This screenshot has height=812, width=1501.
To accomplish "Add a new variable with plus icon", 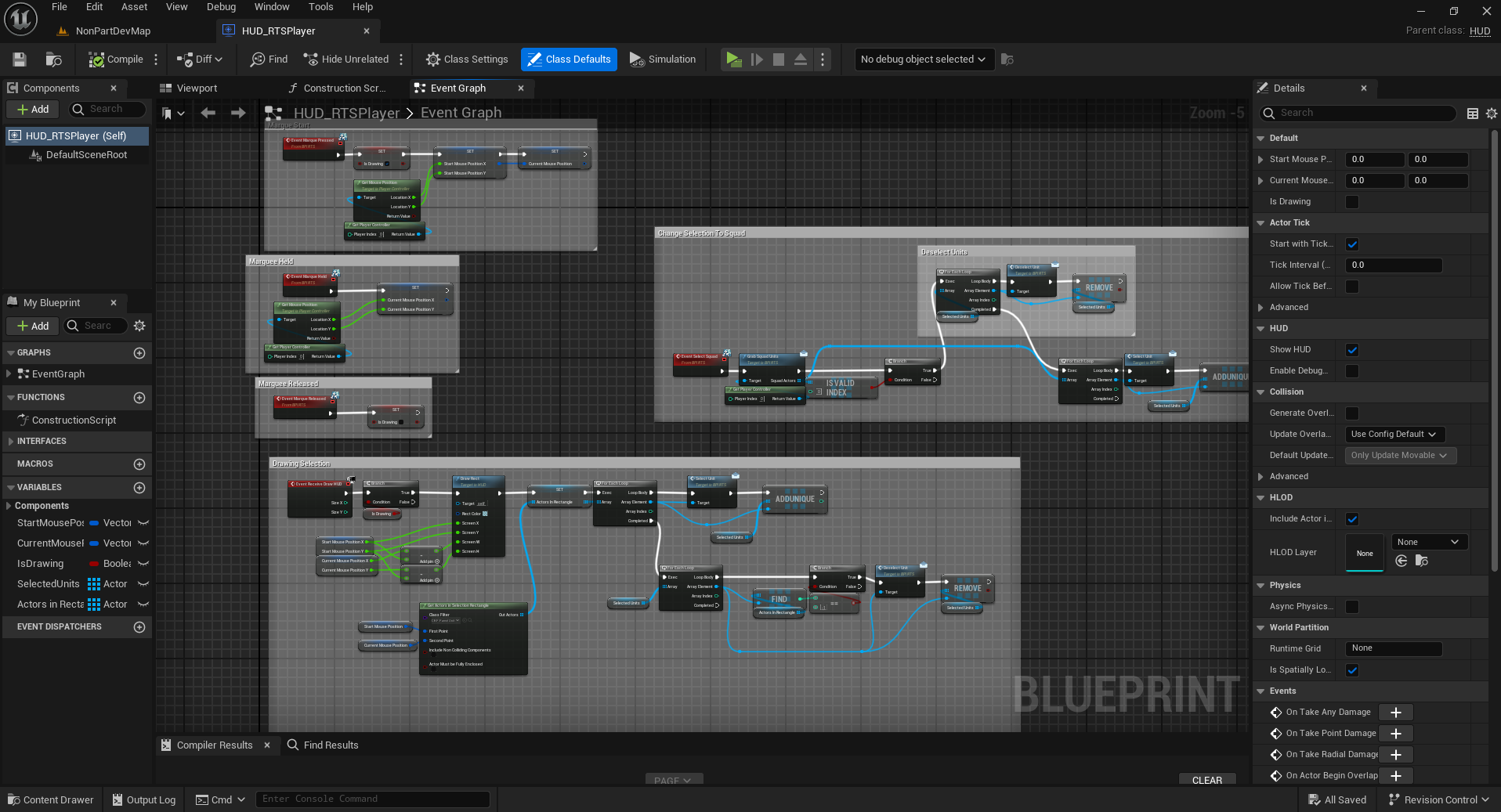I will 139,487.
